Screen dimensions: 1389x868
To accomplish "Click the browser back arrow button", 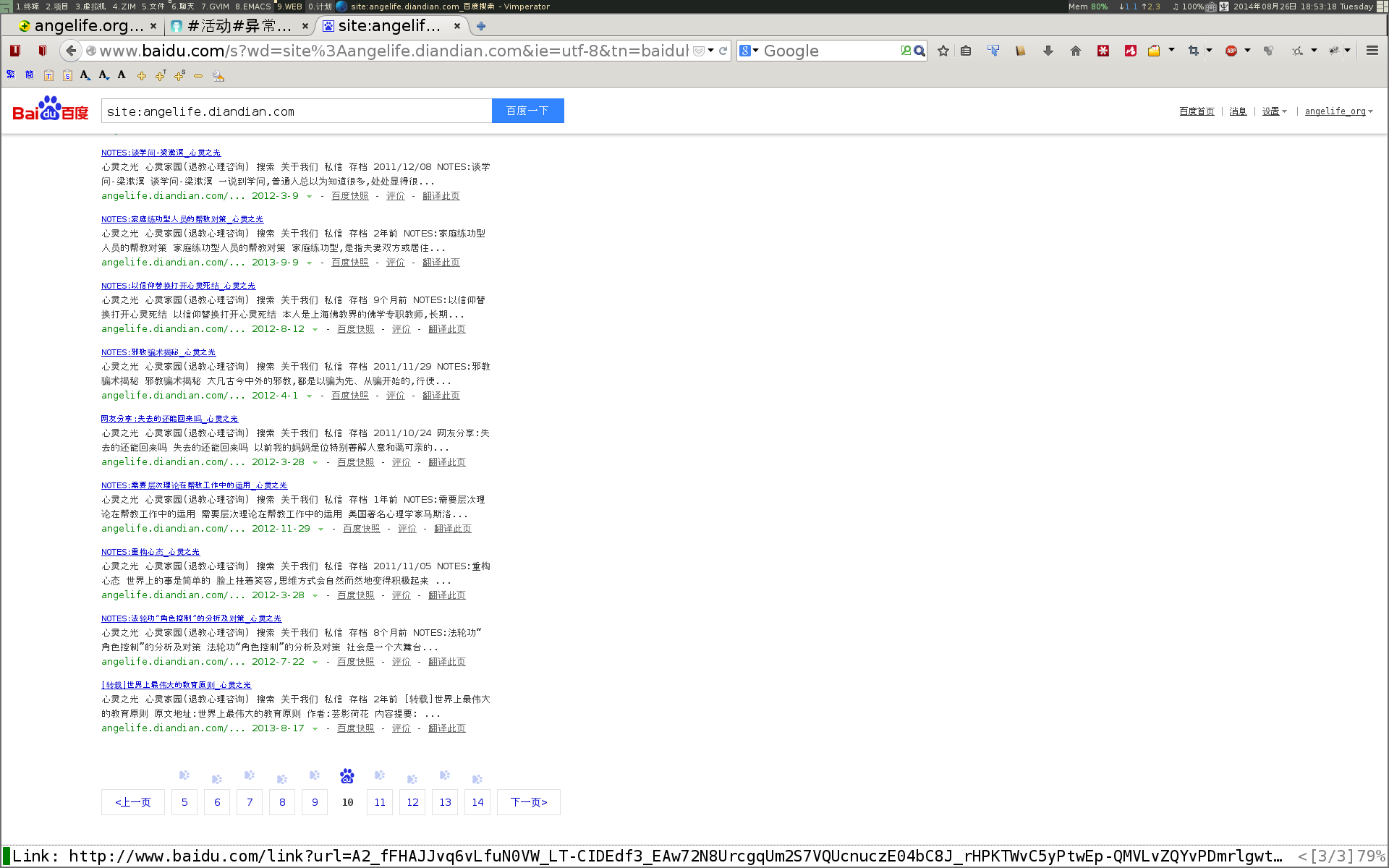I will 70,51.
